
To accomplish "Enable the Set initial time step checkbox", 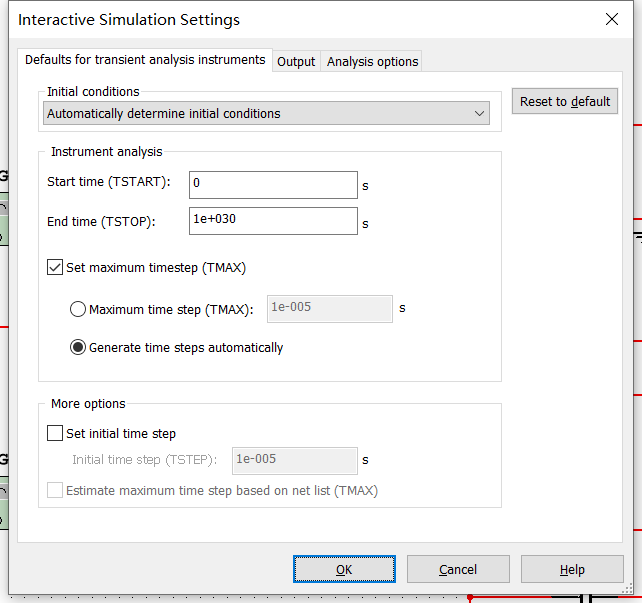I will pos(55,434).
